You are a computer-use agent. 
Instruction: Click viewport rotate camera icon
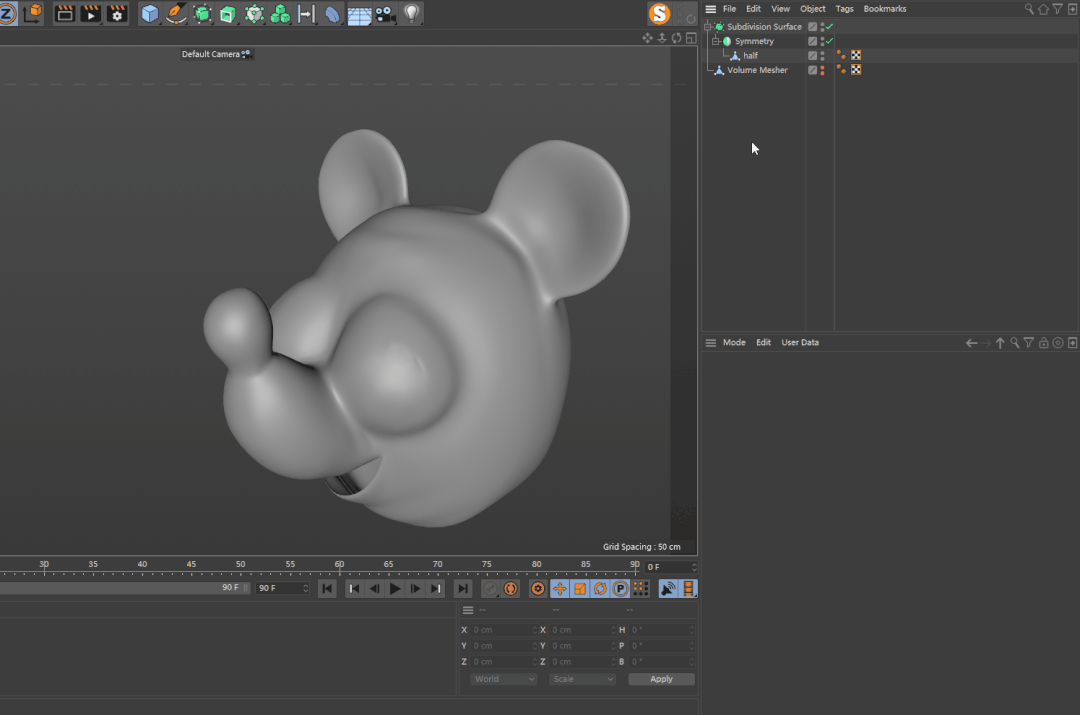(x=676, y=38)
